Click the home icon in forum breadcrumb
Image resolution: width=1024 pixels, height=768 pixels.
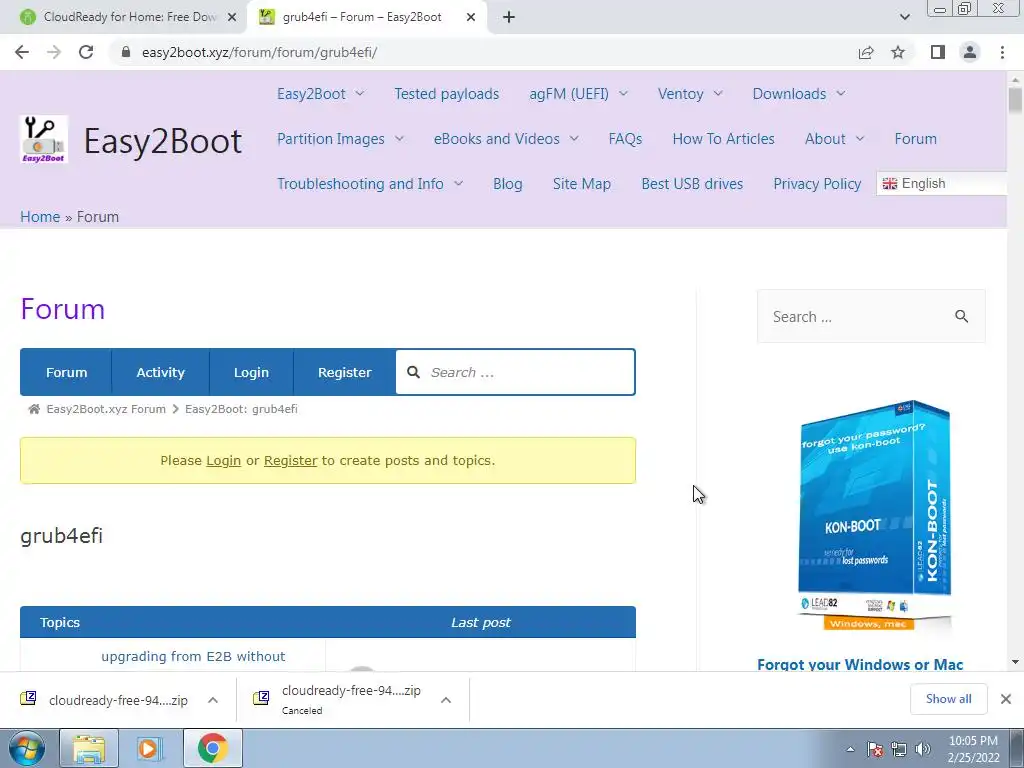tap(34, 409)
